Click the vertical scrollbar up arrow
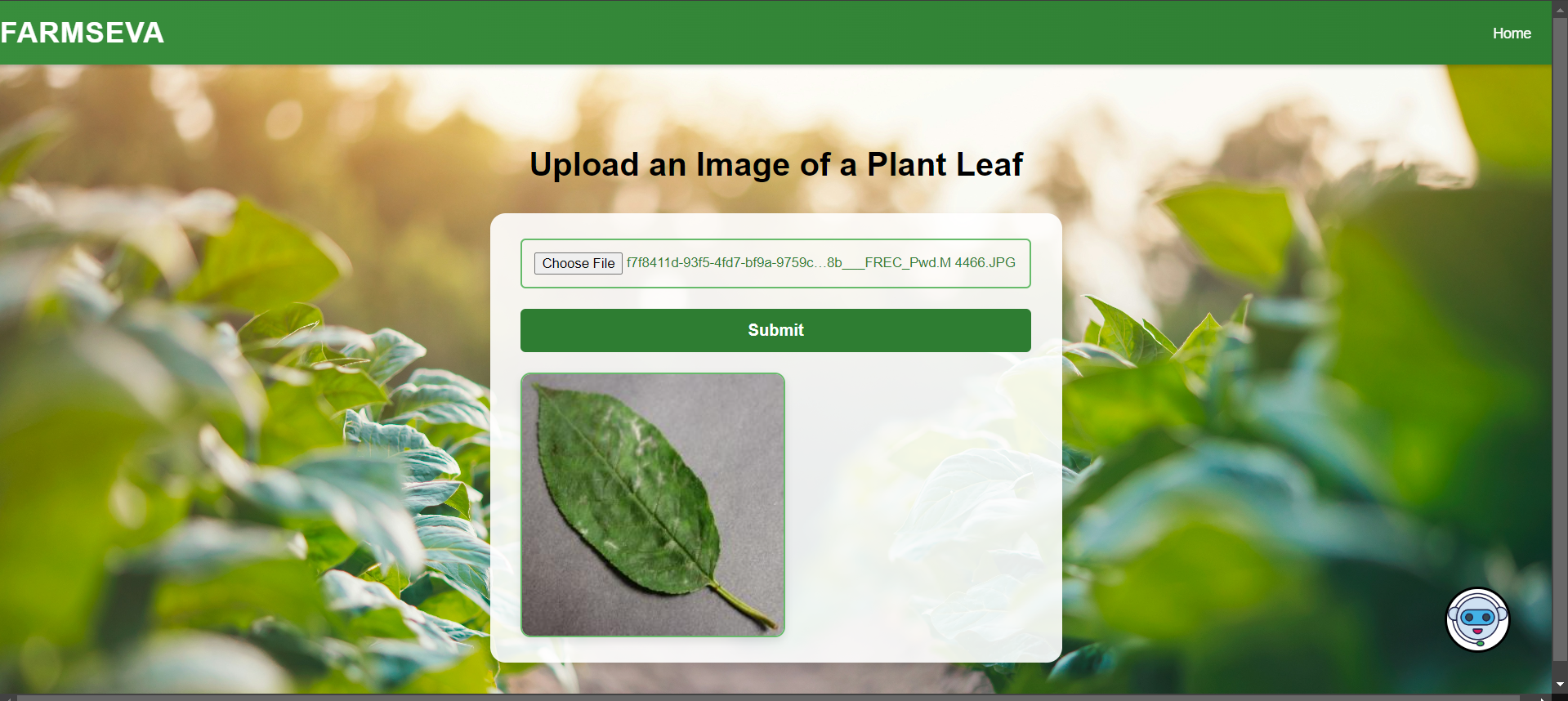This screenshot has width=1568, height=701. 1560,10
